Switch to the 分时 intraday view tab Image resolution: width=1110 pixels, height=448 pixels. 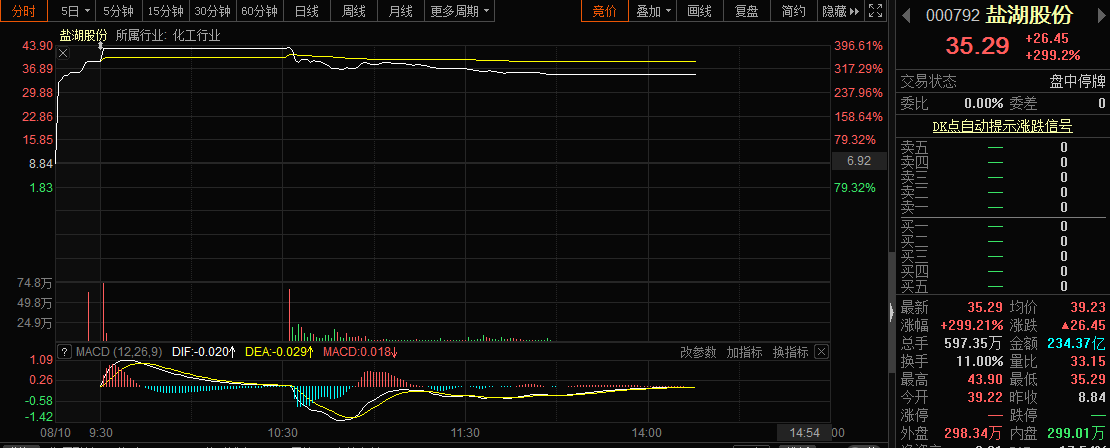24,11
